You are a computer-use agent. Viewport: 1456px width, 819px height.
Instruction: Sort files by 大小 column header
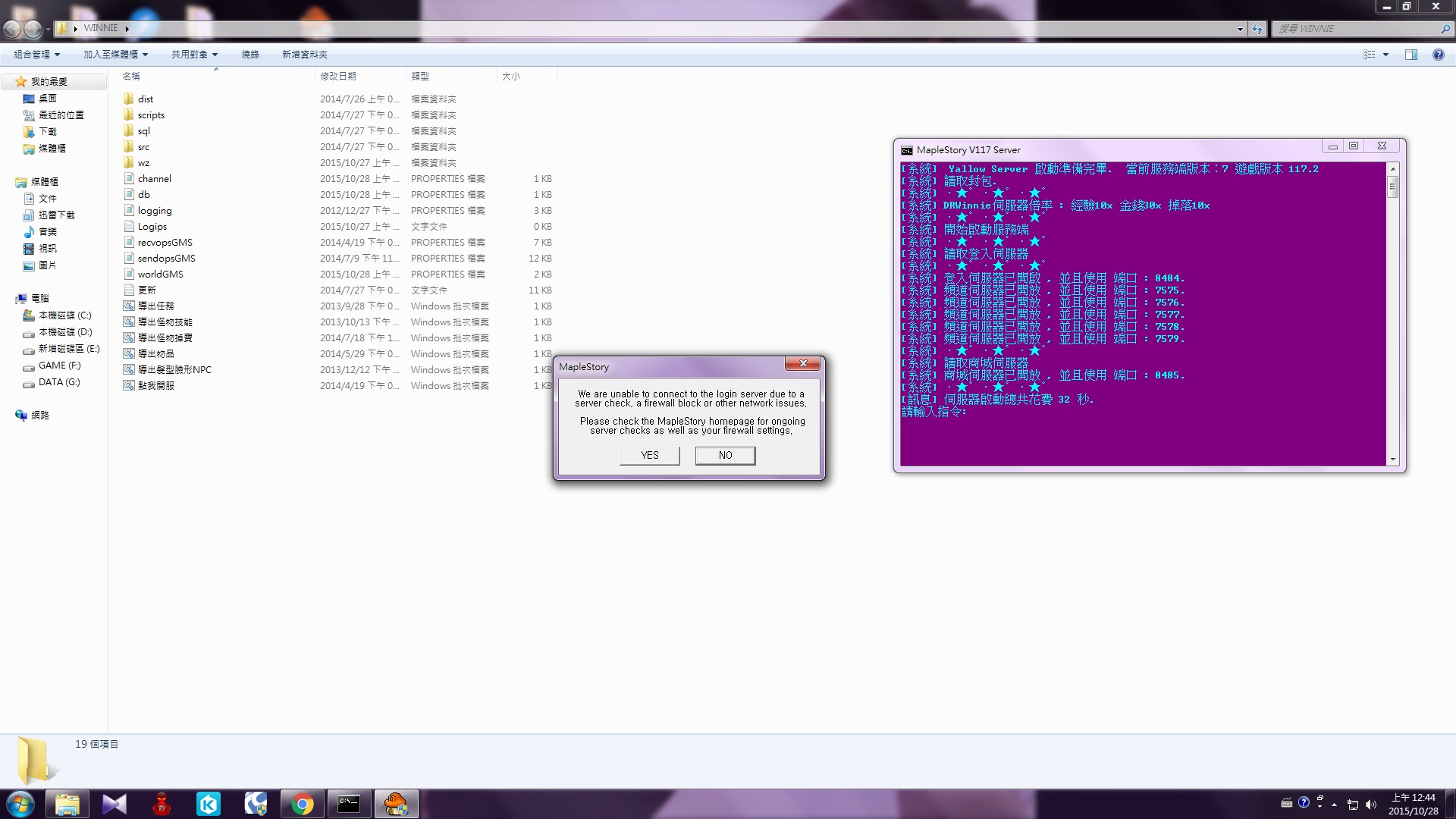tap(511, 77)
